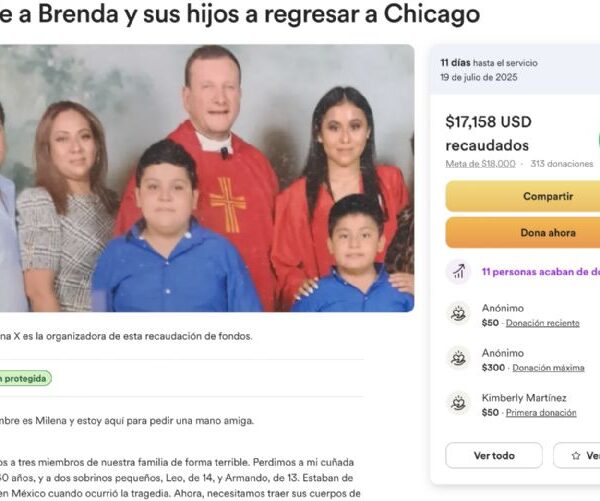
Task: Click the heart-hands icon beside $50 Donación reciente
Action: point(458,313)
